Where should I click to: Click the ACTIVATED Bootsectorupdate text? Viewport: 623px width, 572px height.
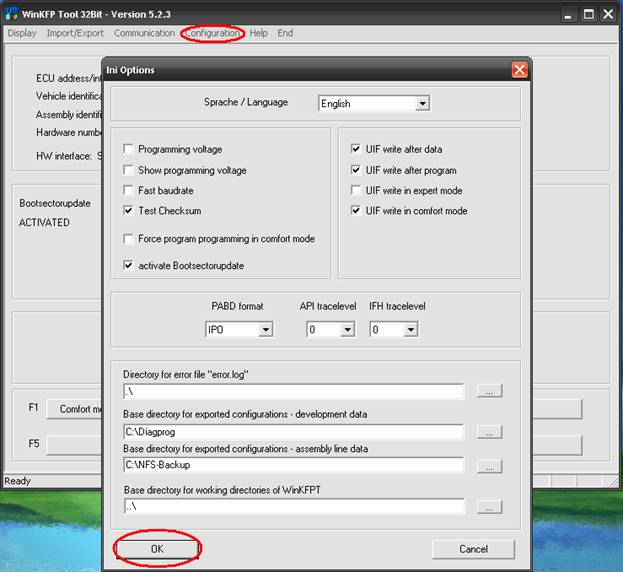pos(44,222)
